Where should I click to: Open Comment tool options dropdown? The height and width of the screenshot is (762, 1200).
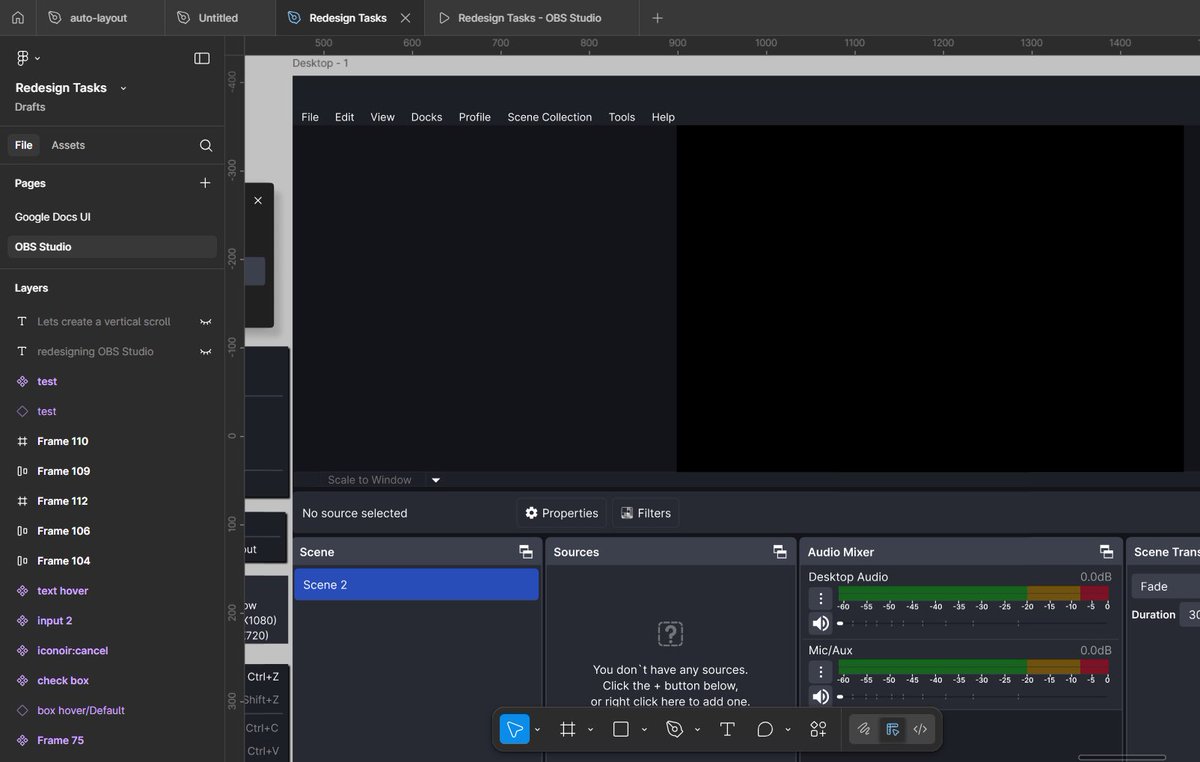click(x=788, y=730)
